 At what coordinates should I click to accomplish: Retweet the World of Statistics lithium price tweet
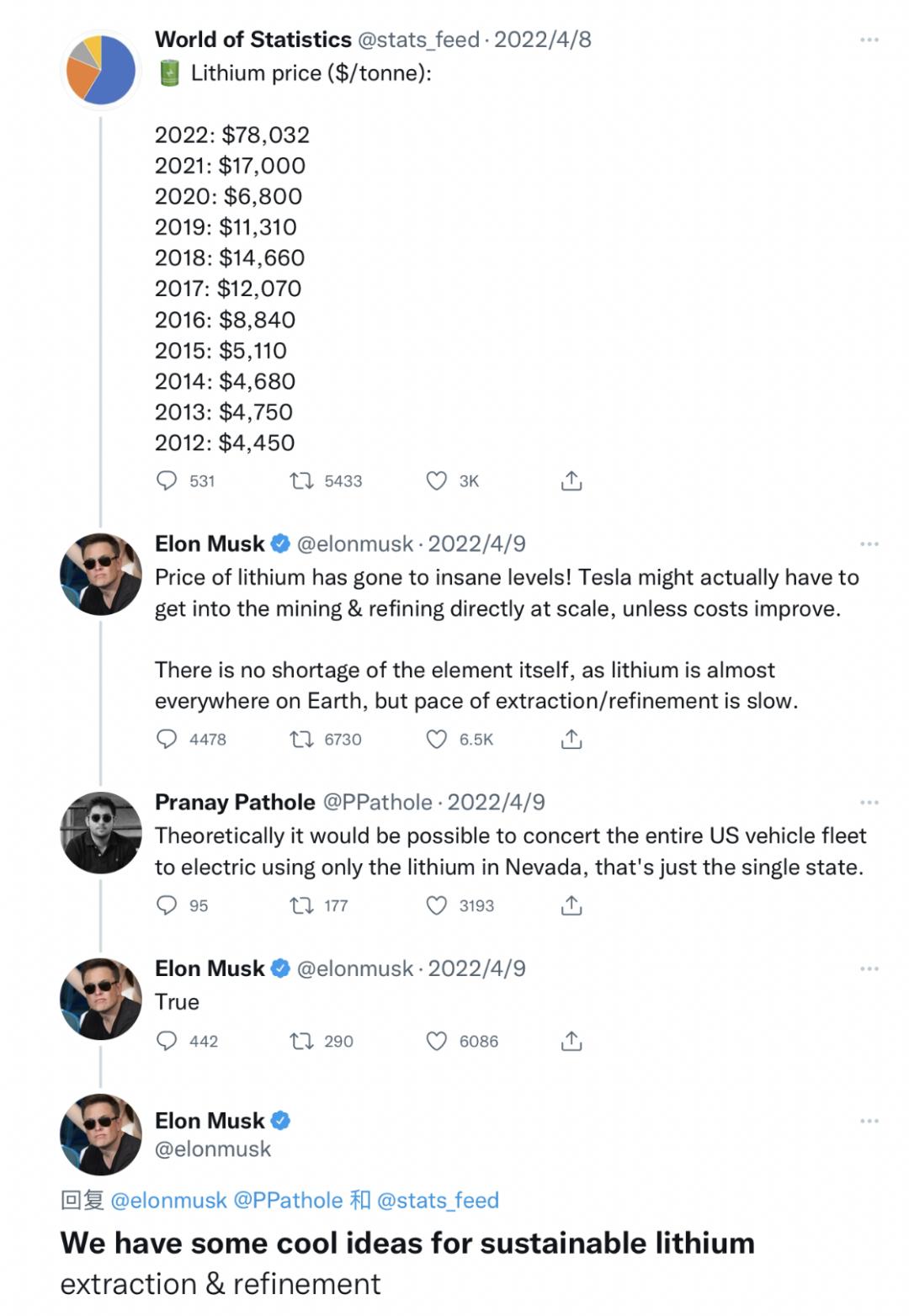[300, 480]
